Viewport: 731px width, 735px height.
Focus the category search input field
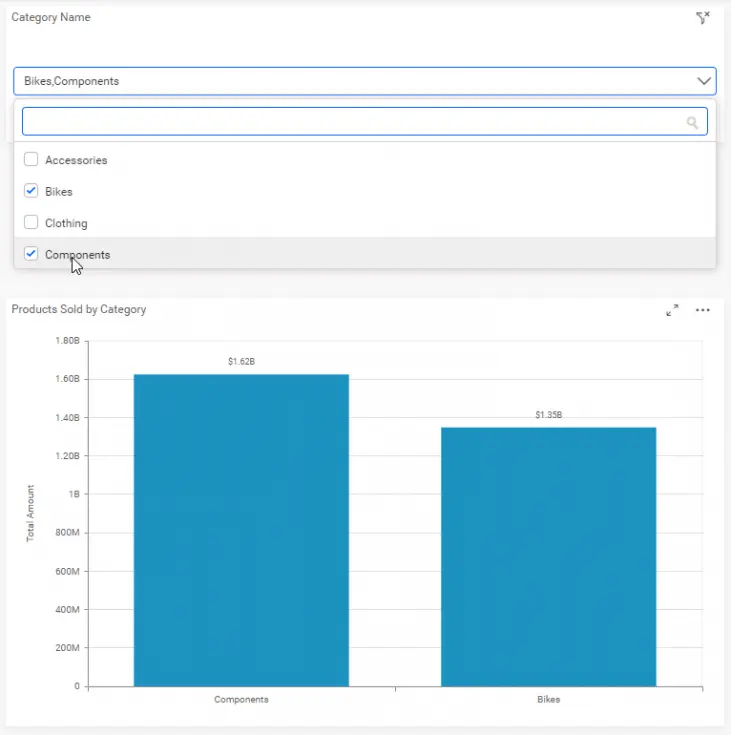(350, 122)
